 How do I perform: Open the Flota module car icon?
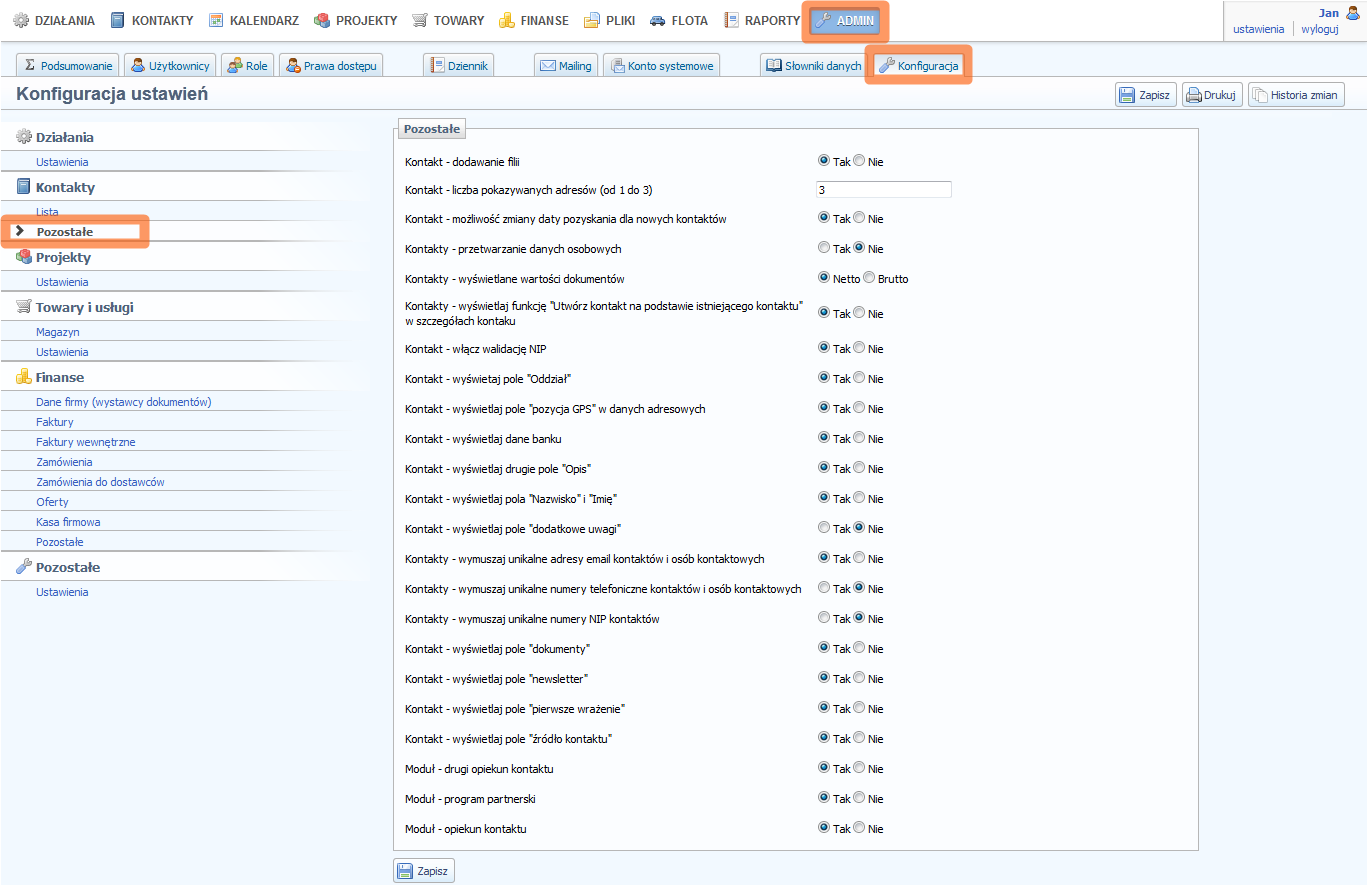point(657,20)
